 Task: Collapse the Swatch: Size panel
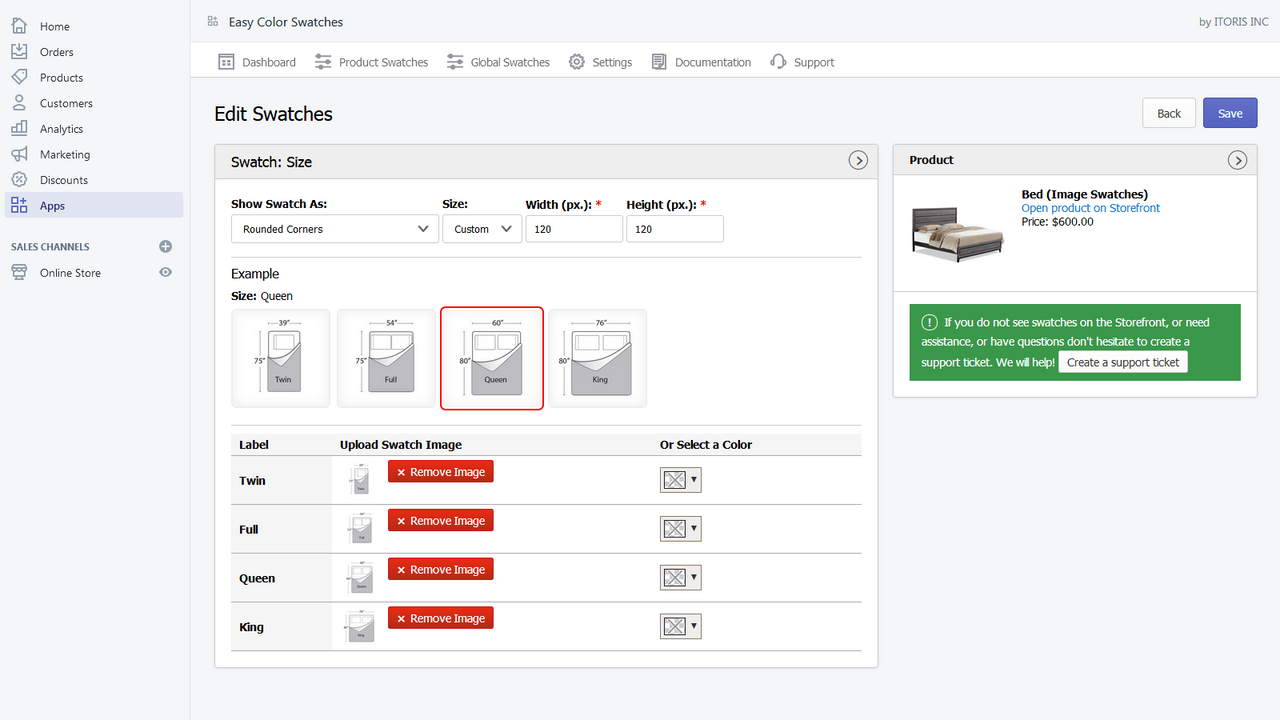tap(858, 160)
